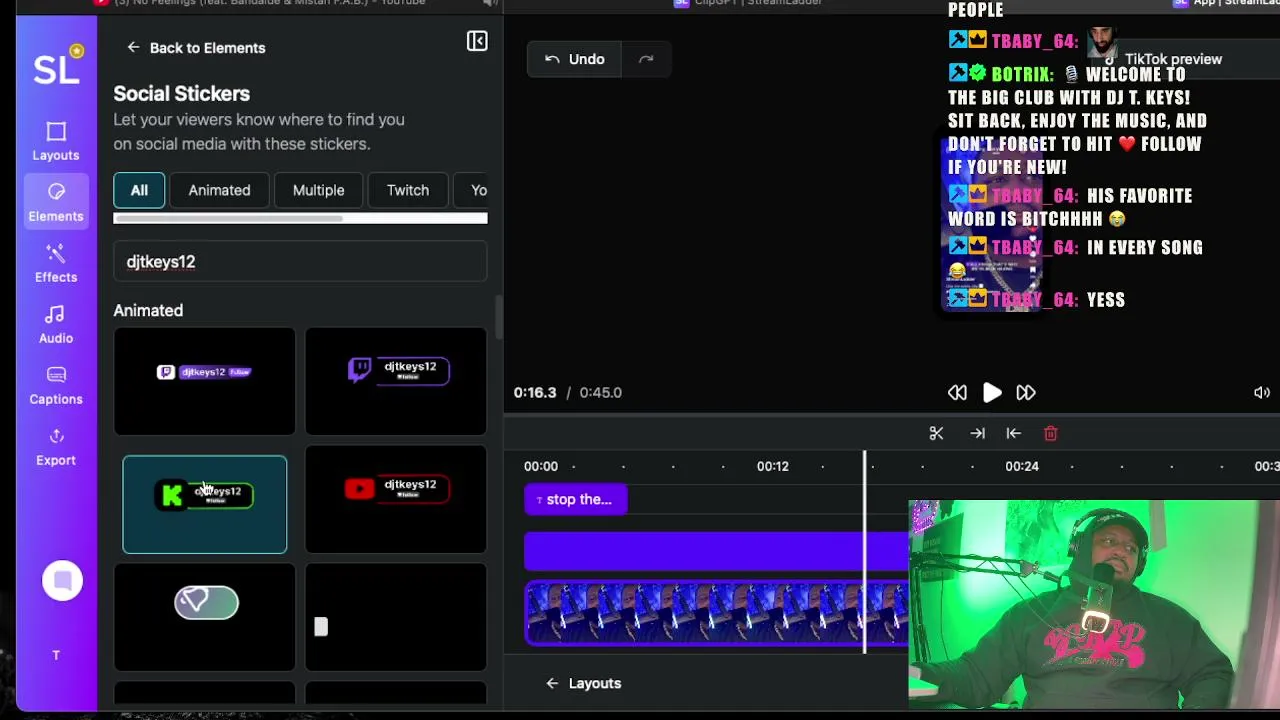Split the clip with the scissors icon

click(x=936, y=433)
